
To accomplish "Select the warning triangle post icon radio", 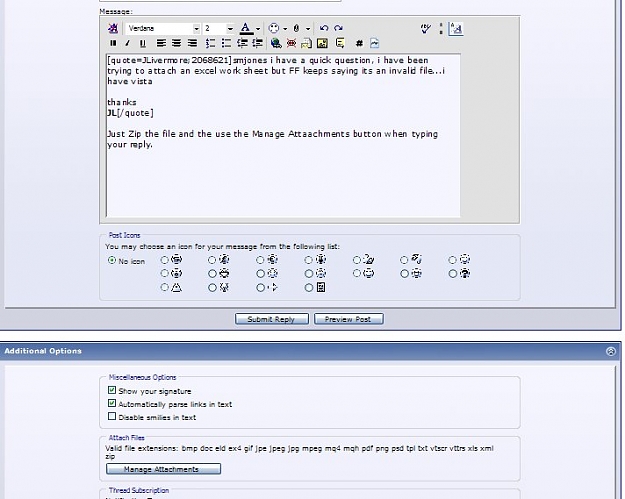I will (x=164, y=287).
